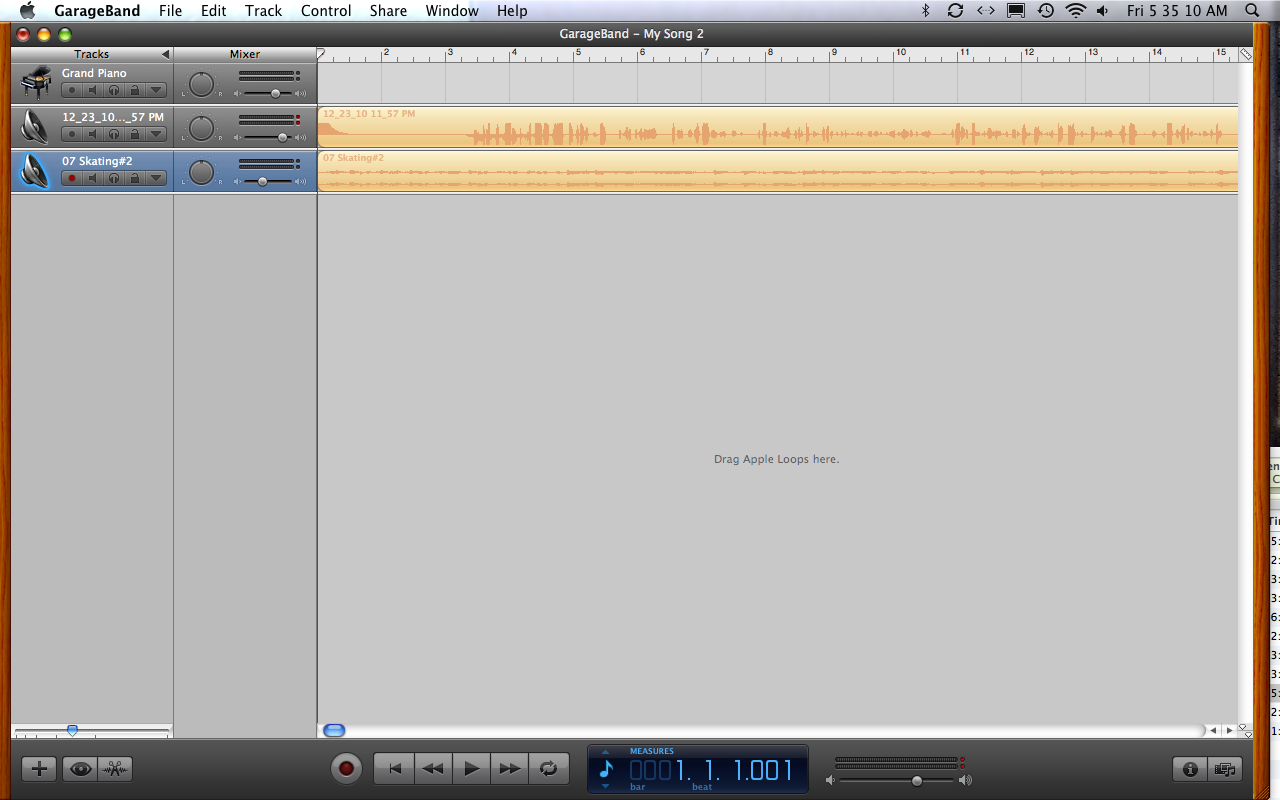
Task: Click the speaker icon of 07 Skating#2 track
Action: click(35, 171)
